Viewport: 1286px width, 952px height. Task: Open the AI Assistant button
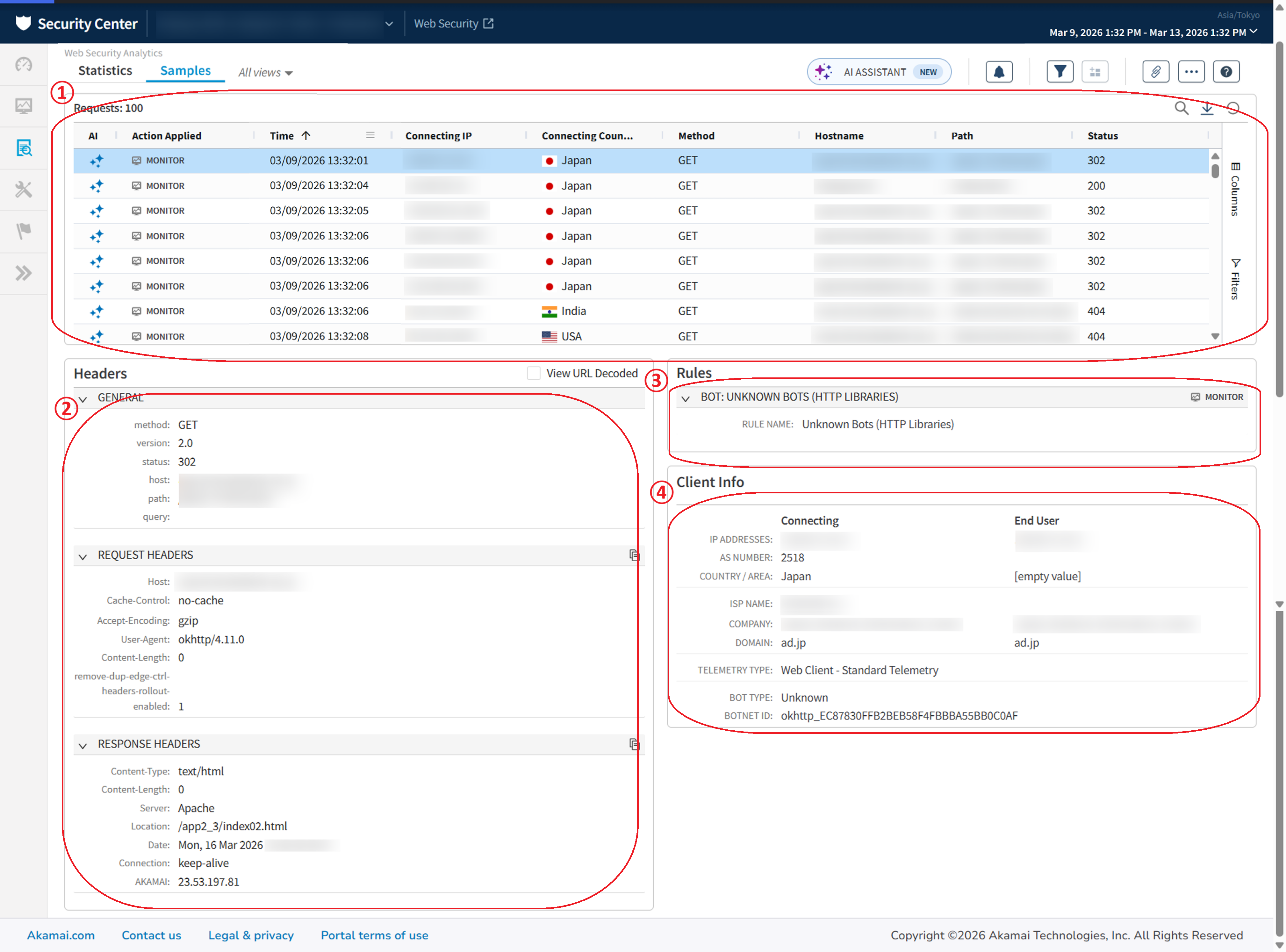(879, 72)
